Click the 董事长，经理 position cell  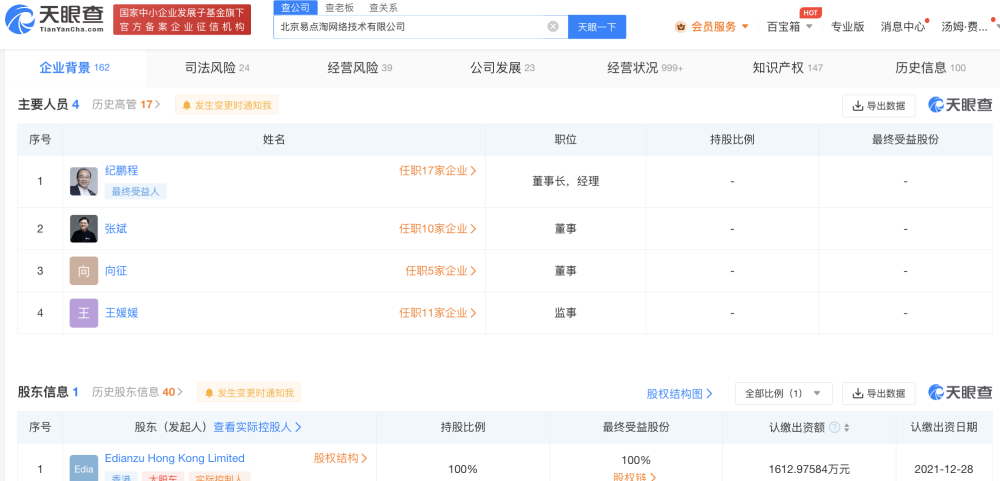(566, 181)
